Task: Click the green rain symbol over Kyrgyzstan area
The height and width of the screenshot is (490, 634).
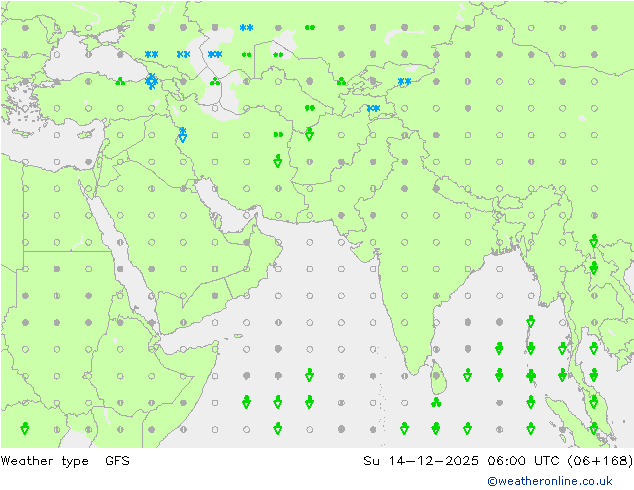Action: point(341,81)
